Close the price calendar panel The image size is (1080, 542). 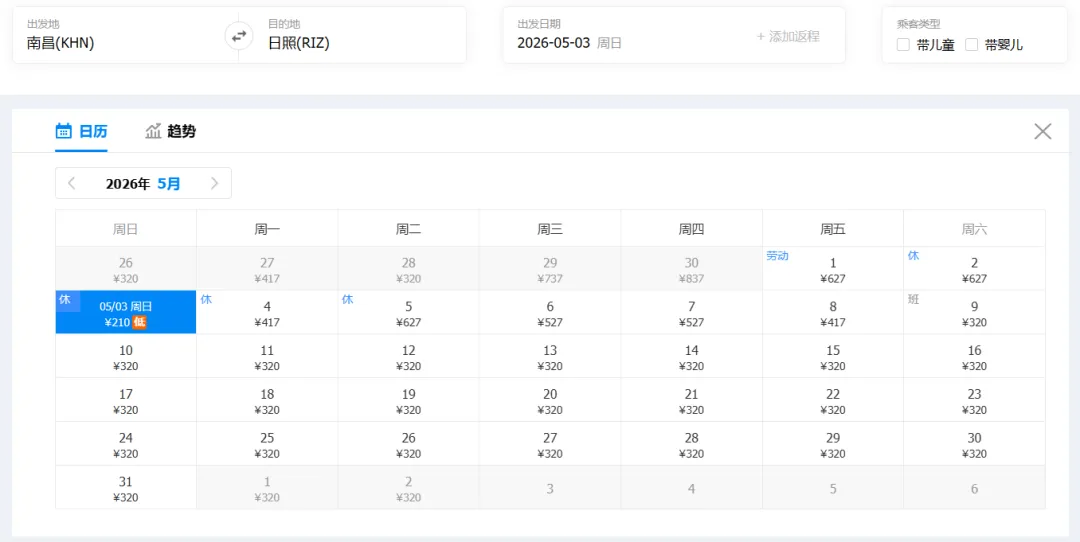(x=1042, y=132)
